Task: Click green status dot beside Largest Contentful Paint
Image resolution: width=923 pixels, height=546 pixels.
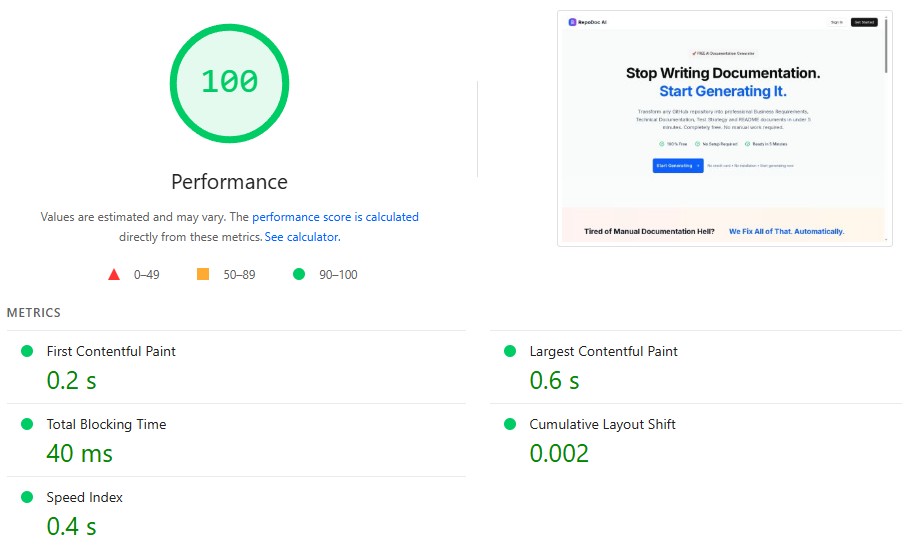Action: click(510, 351)
